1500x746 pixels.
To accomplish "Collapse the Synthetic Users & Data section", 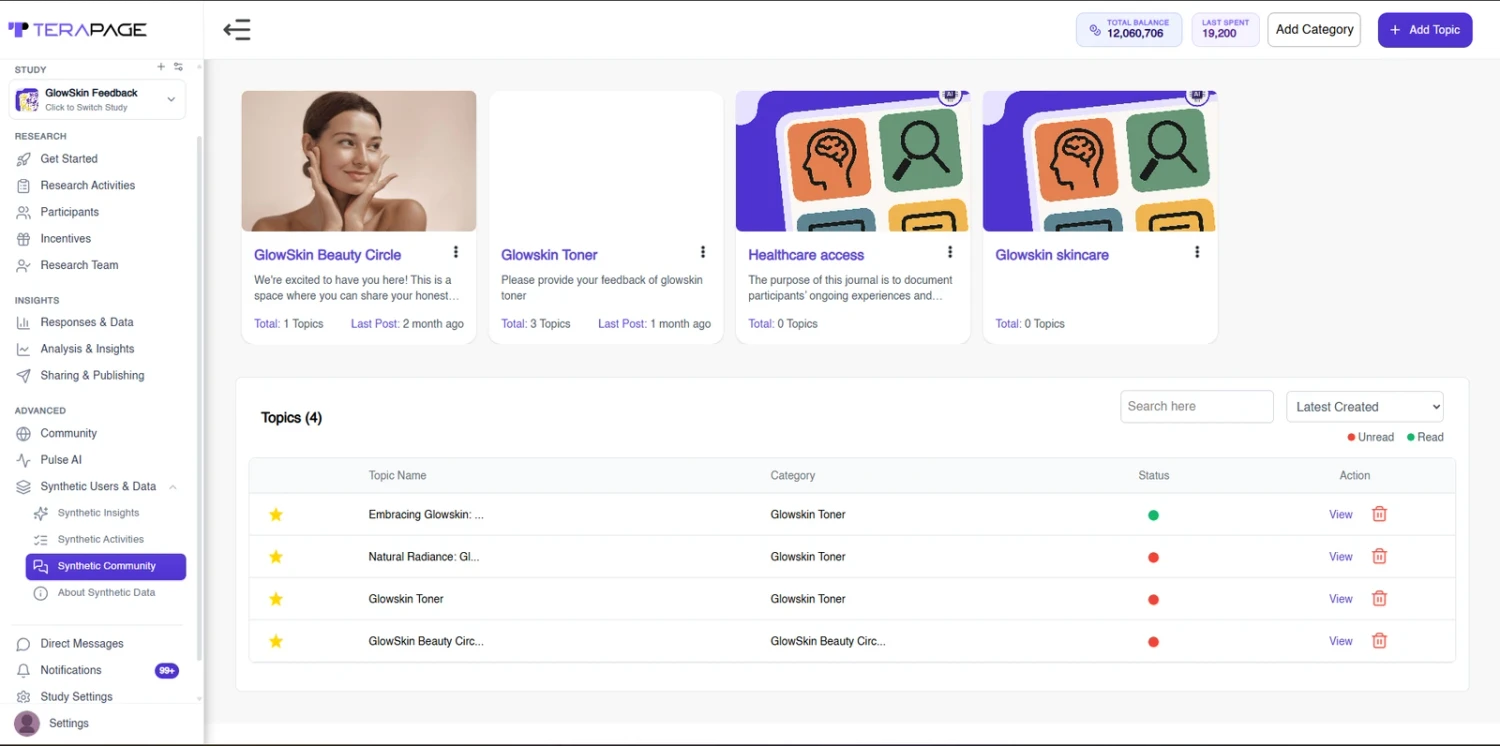I will (173, 487).
